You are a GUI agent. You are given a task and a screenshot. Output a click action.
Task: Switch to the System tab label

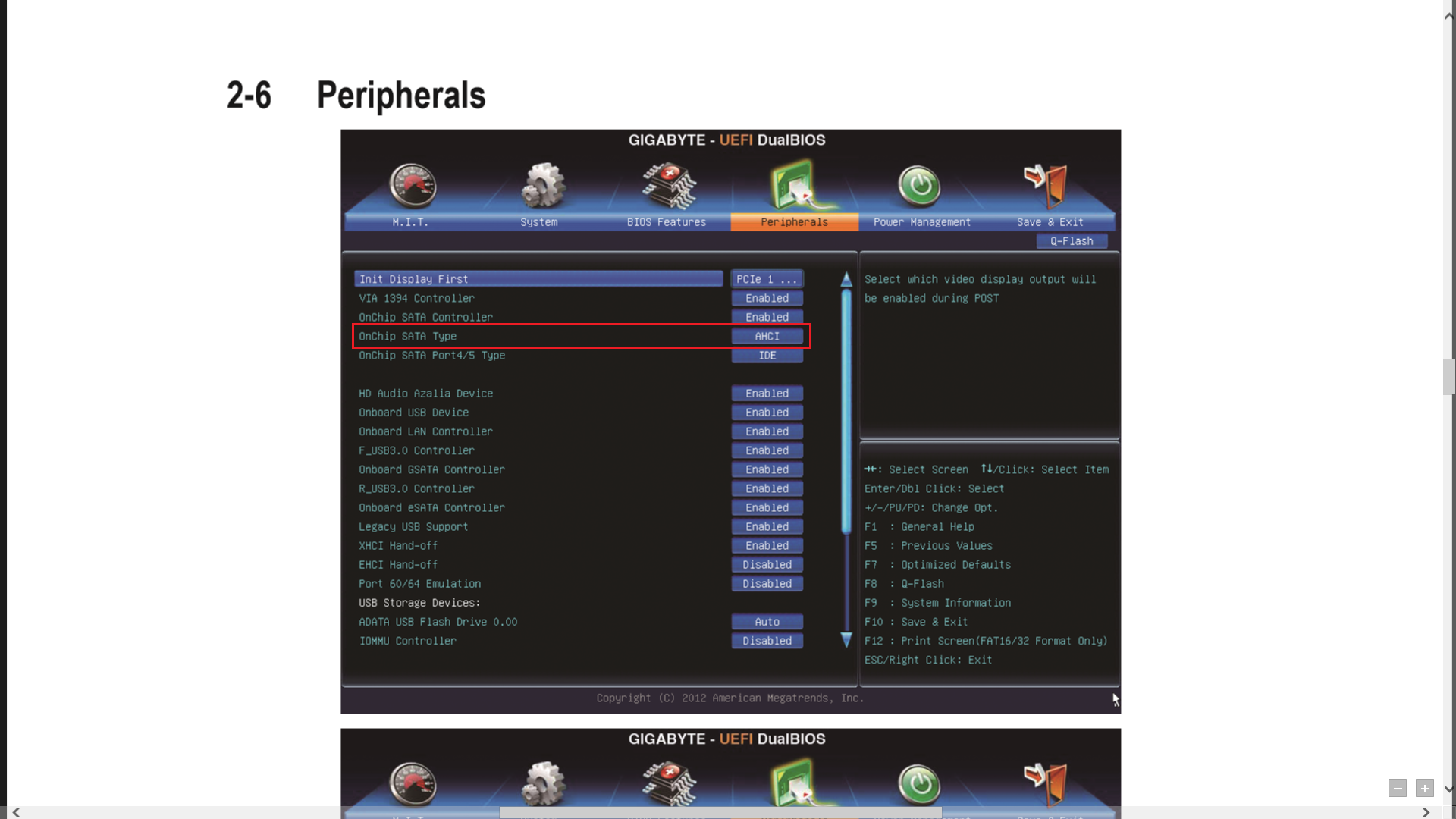click(x=539, y=222)
